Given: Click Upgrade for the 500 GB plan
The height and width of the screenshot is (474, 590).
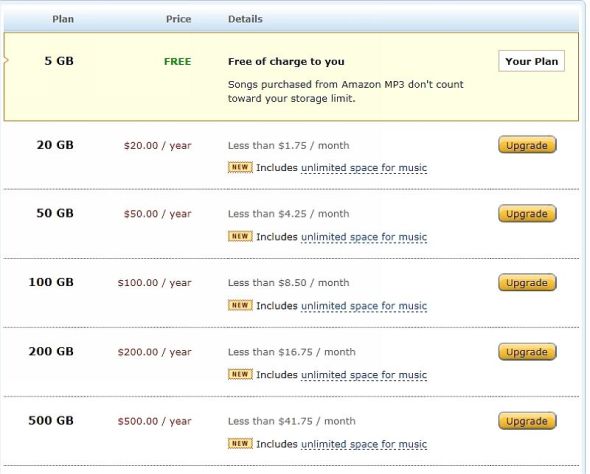Looking at the screenshot, I should [x=527, y=421].
